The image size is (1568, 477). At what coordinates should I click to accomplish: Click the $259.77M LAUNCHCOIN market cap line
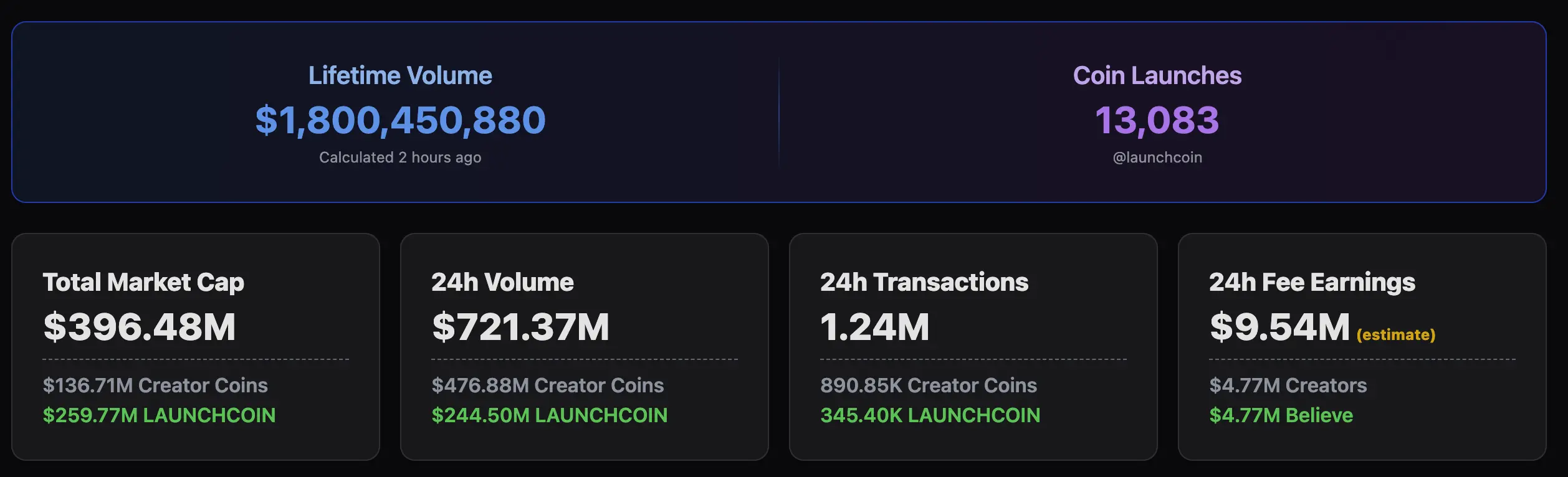(159, 415)
